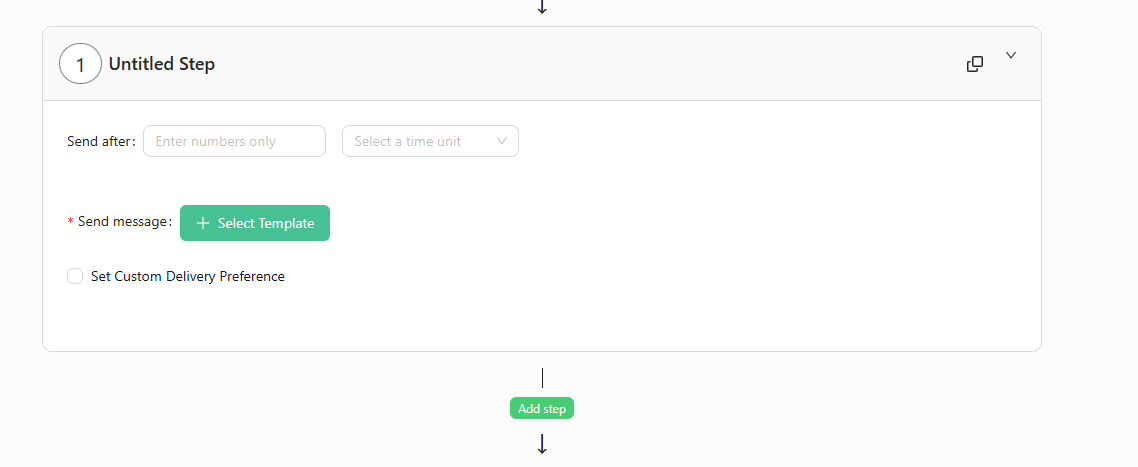Click the green Add step button
1138x467 pixels.
pos(542,408)
